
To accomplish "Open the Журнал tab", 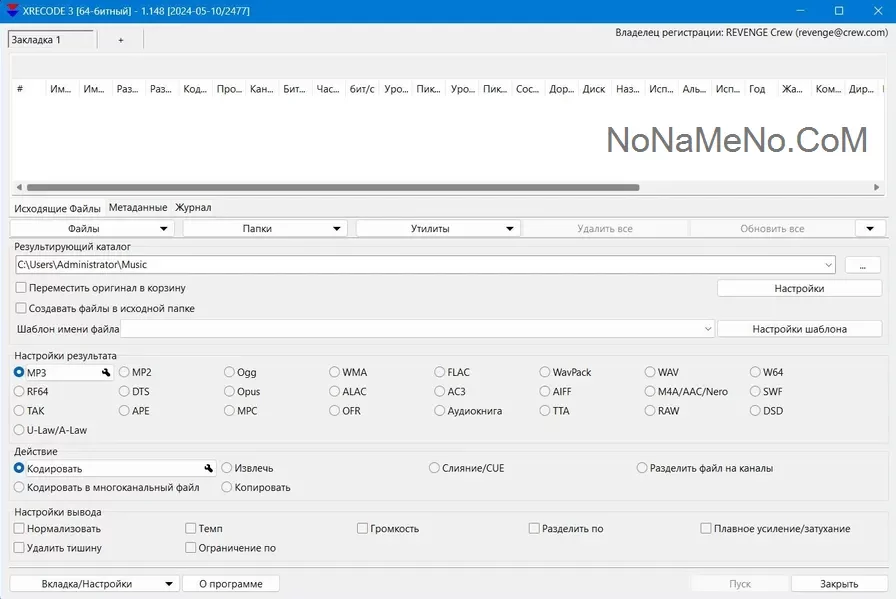I will click(193, 208).
